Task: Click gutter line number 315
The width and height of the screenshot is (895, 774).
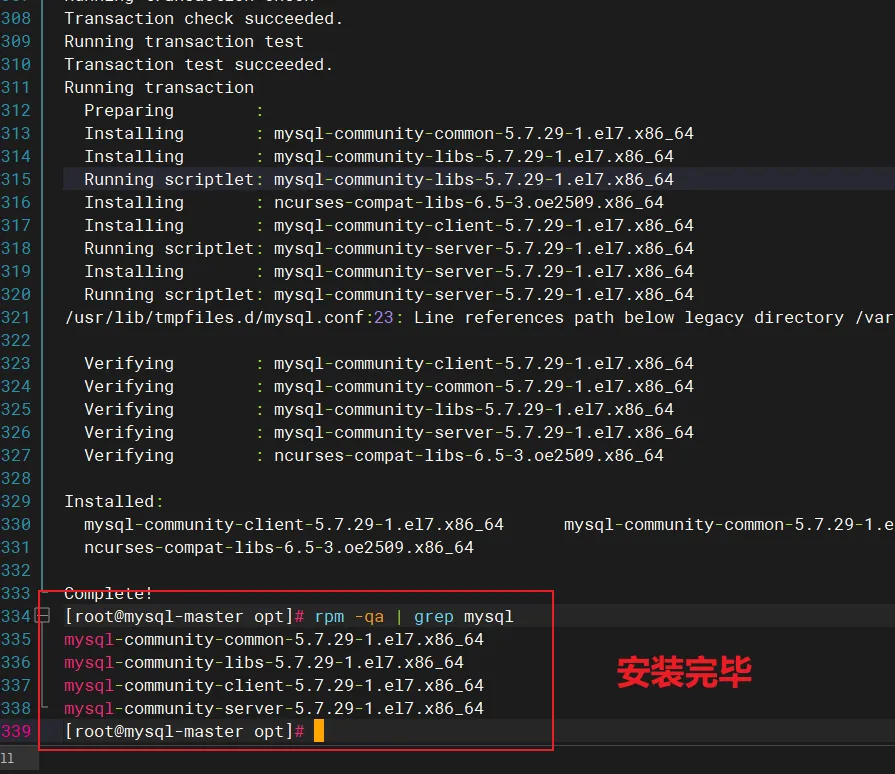Action: [x=16, y=179]
